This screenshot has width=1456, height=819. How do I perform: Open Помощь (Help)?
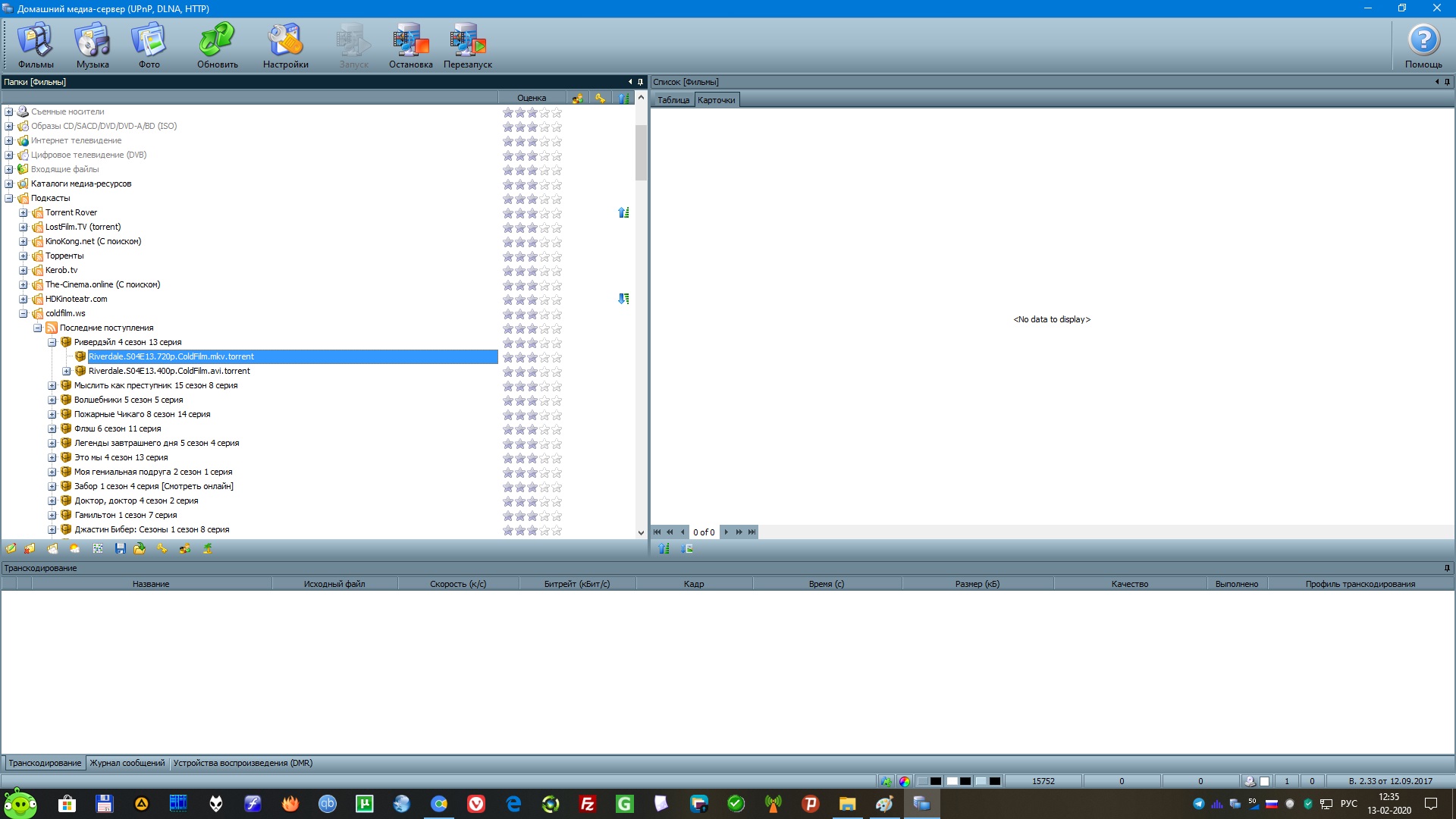point(1423,45)
